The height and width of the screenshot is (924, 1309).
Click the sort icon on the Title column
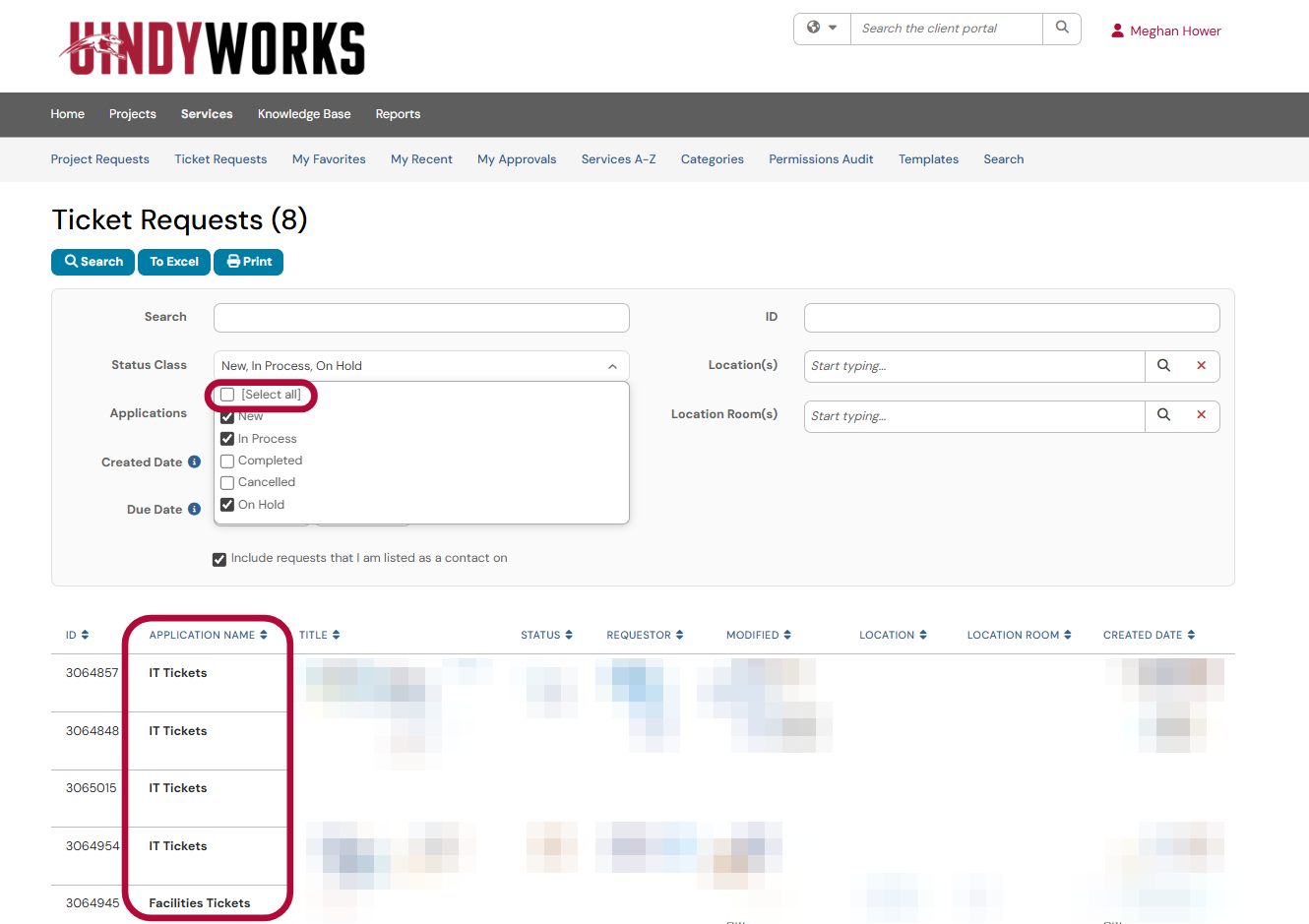336,635
